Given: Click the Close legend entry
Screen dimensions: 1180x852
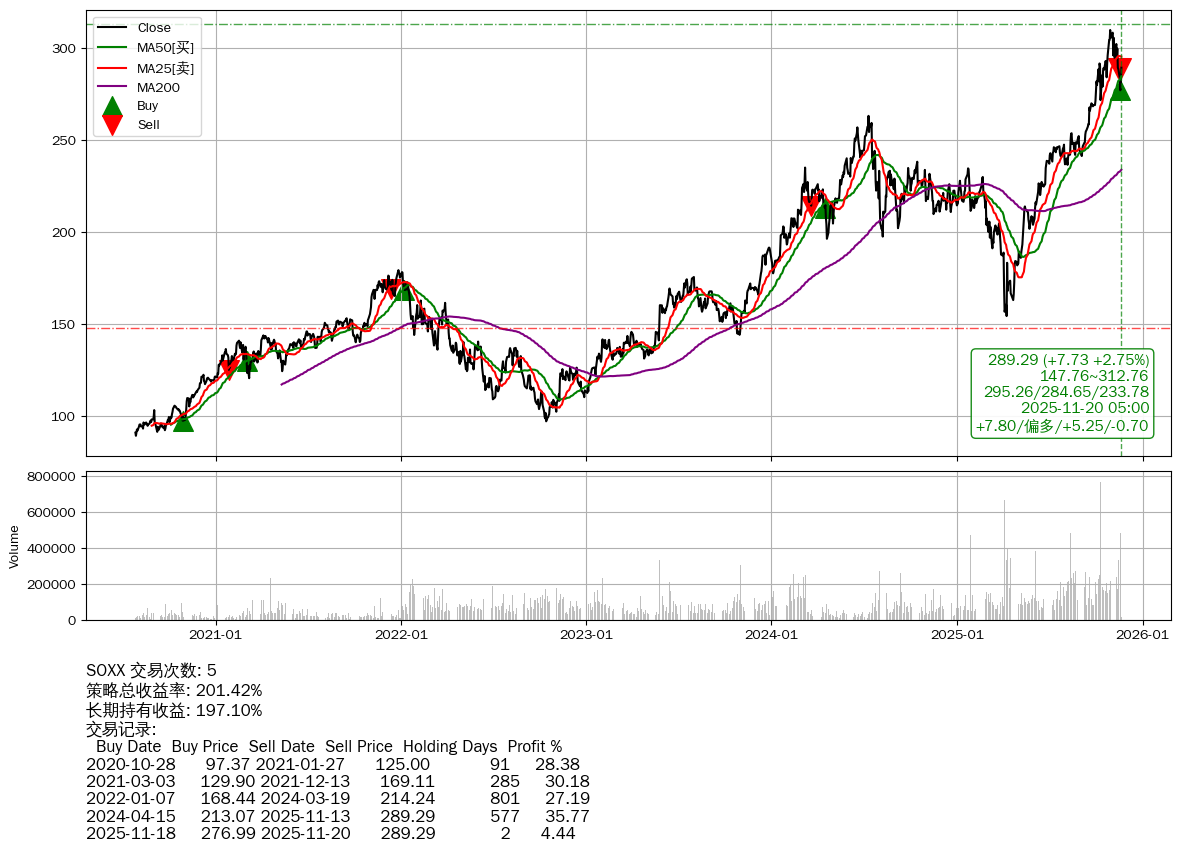Looking at the screenshot, I should 153,28.
